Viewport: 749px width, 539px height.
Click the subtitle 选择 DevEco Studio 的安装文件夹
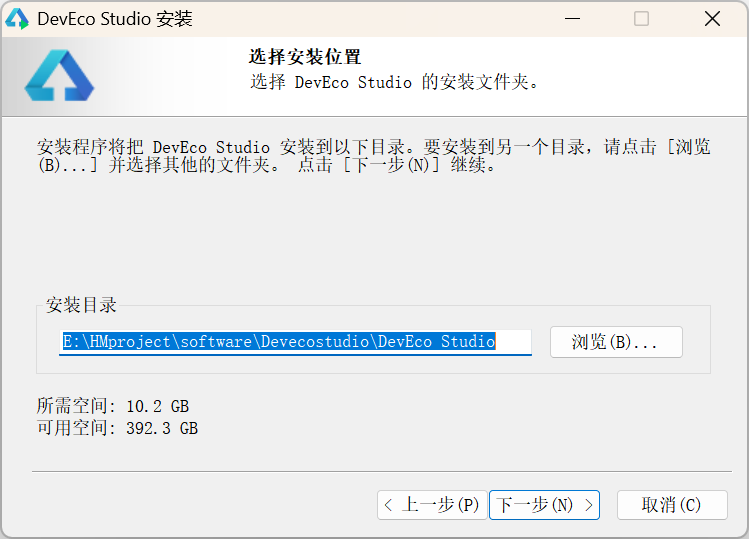click(395, 82)
